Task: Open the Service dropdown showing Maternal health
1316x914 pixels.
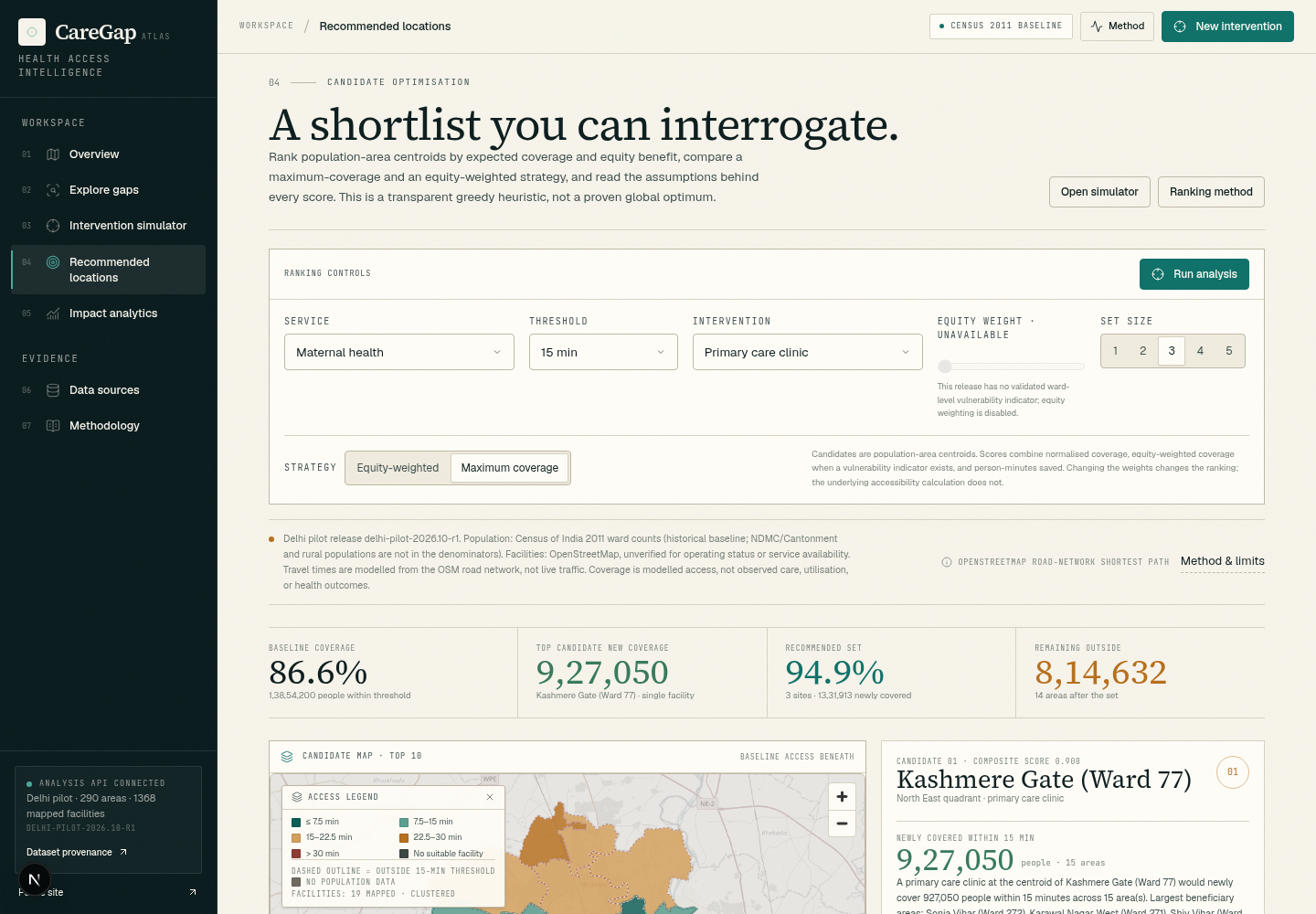Action: (x=399, y=352)
